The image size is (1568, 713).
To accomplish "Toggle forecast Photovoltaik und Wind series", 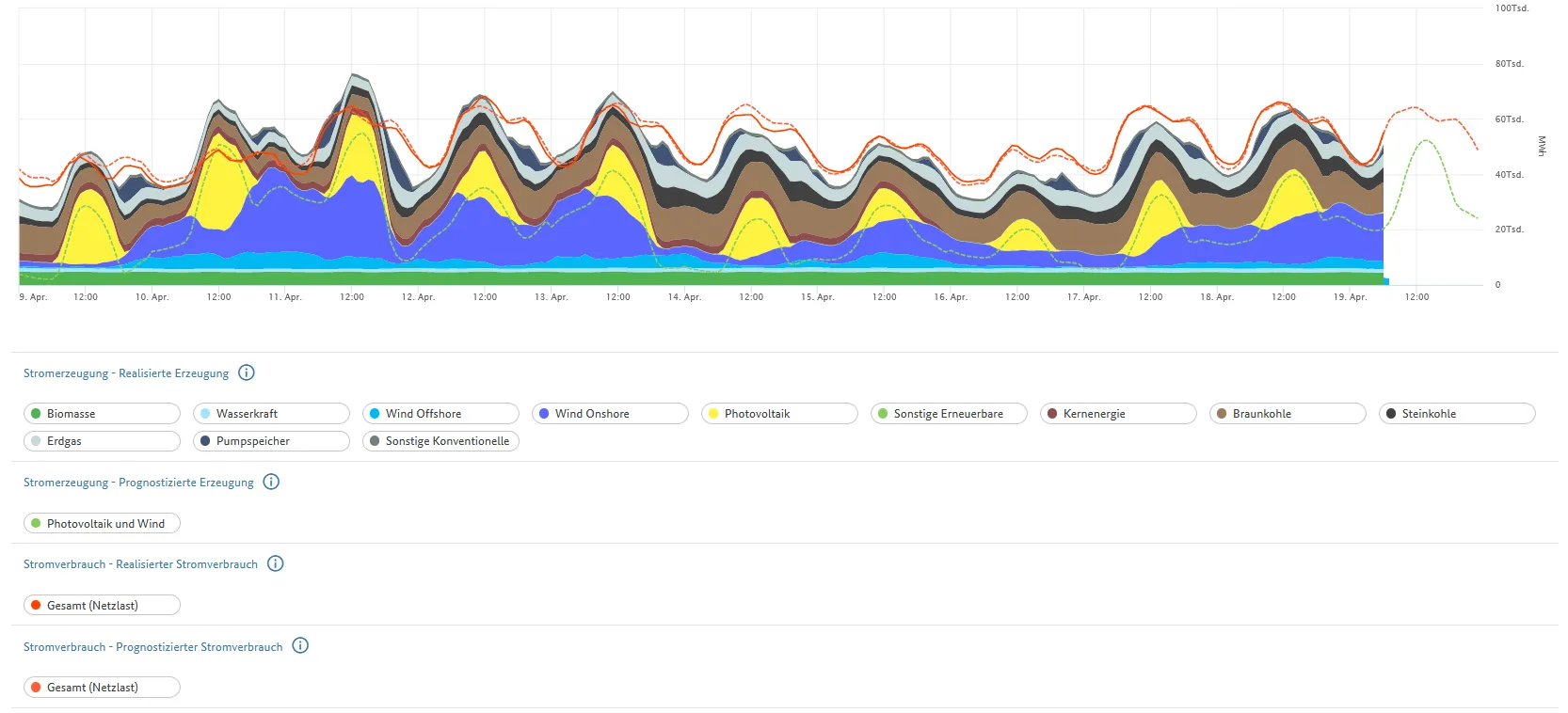I will click(102, 524).
